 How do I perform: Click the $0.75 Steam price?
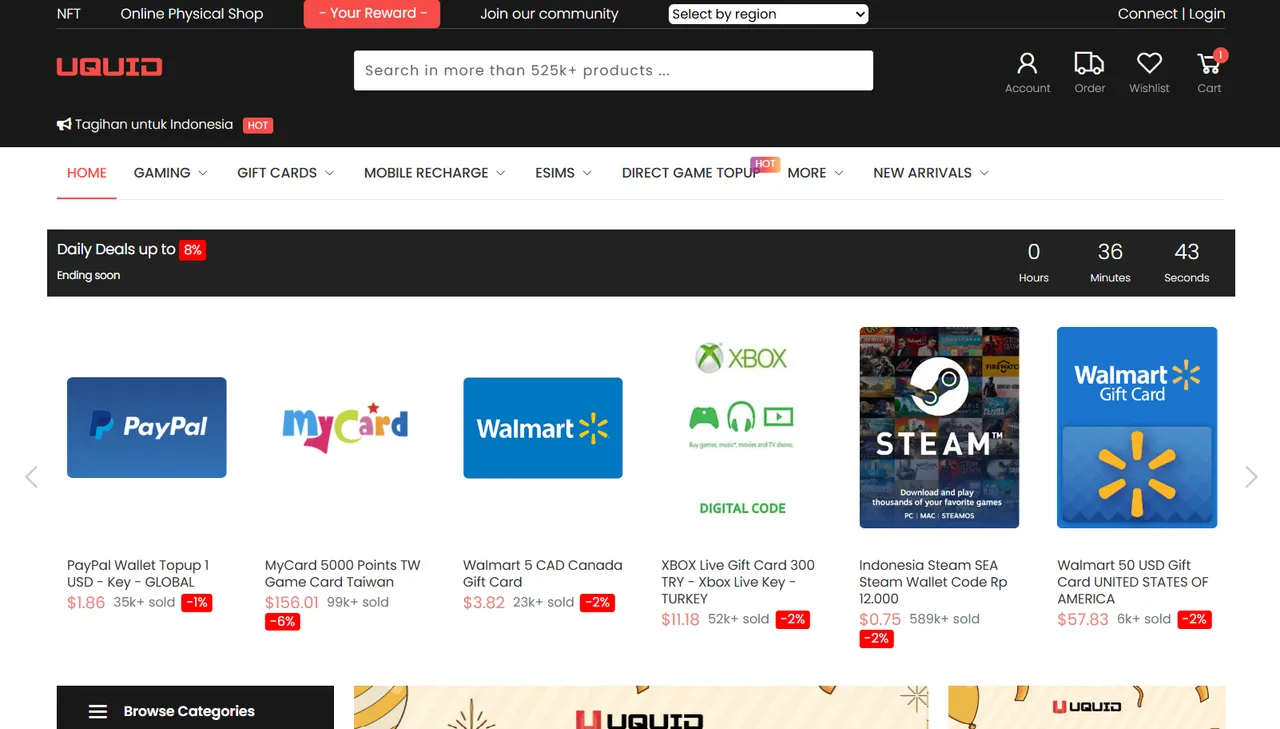click(880, 620)
